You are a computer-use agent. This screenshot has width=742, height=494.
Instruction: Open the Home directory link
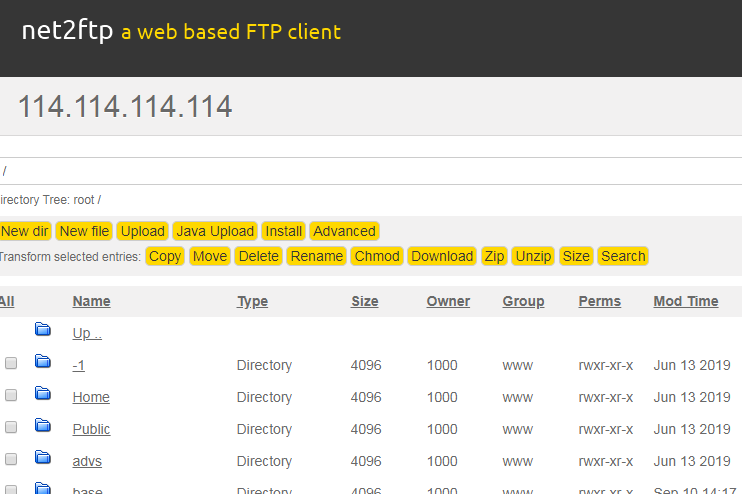[x=91, y=397]
